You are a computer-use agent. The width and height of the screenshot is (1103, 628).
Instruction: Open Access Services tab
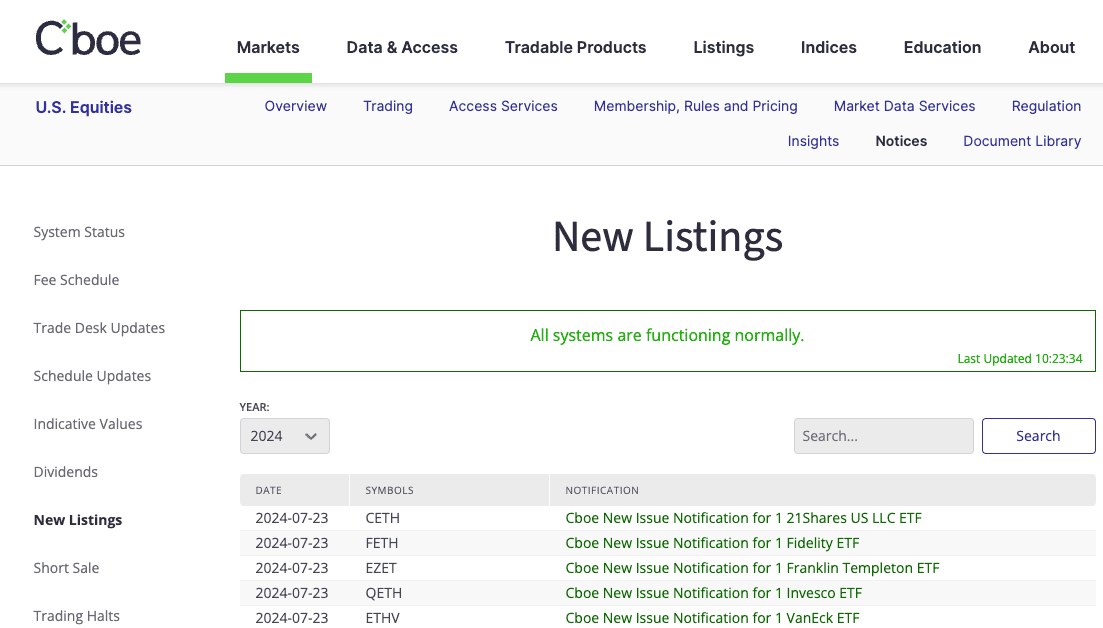(503, 106)
